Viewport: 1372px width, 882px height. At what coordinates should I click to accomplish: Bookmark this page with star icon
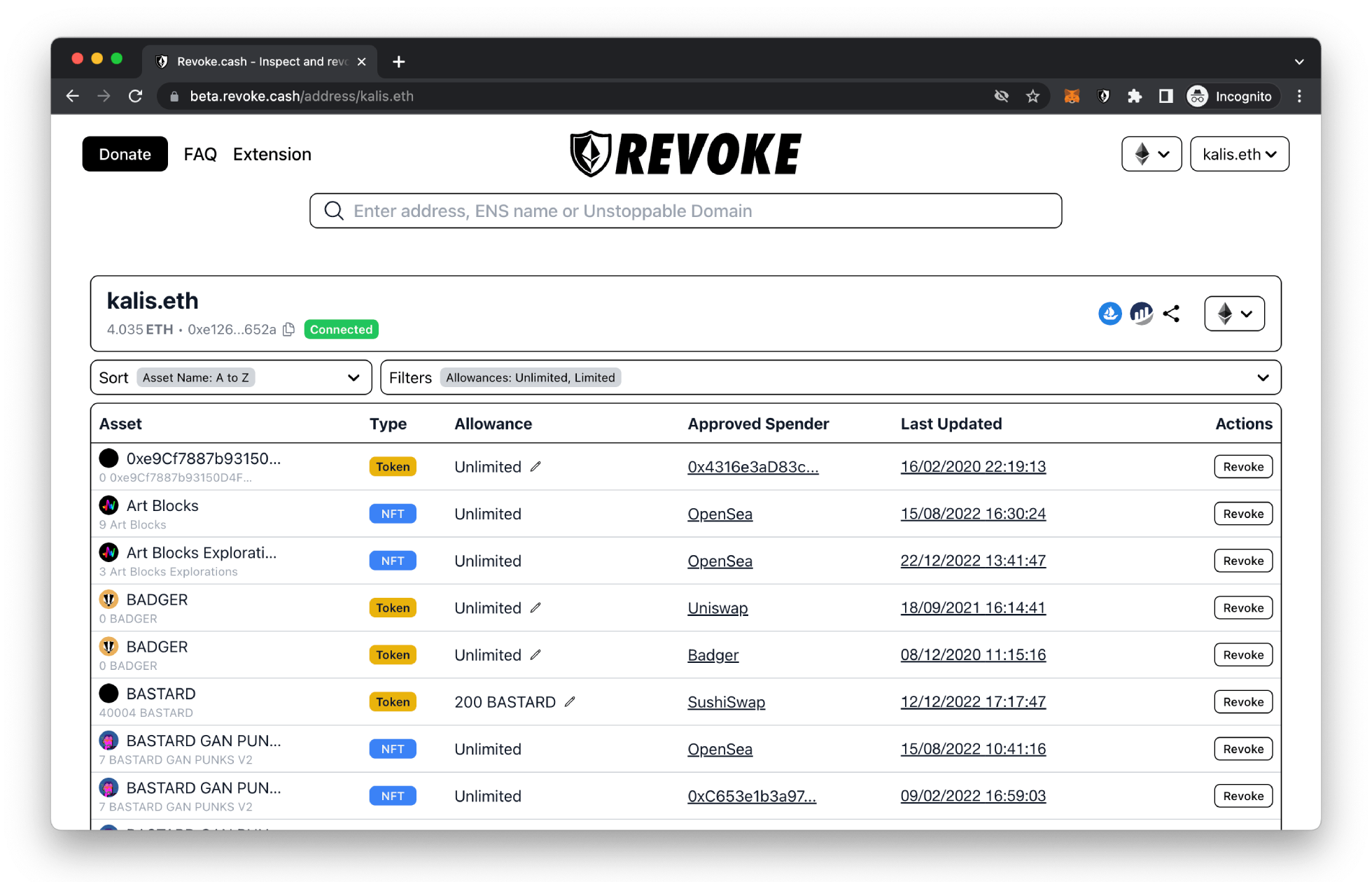point(1032,96)
